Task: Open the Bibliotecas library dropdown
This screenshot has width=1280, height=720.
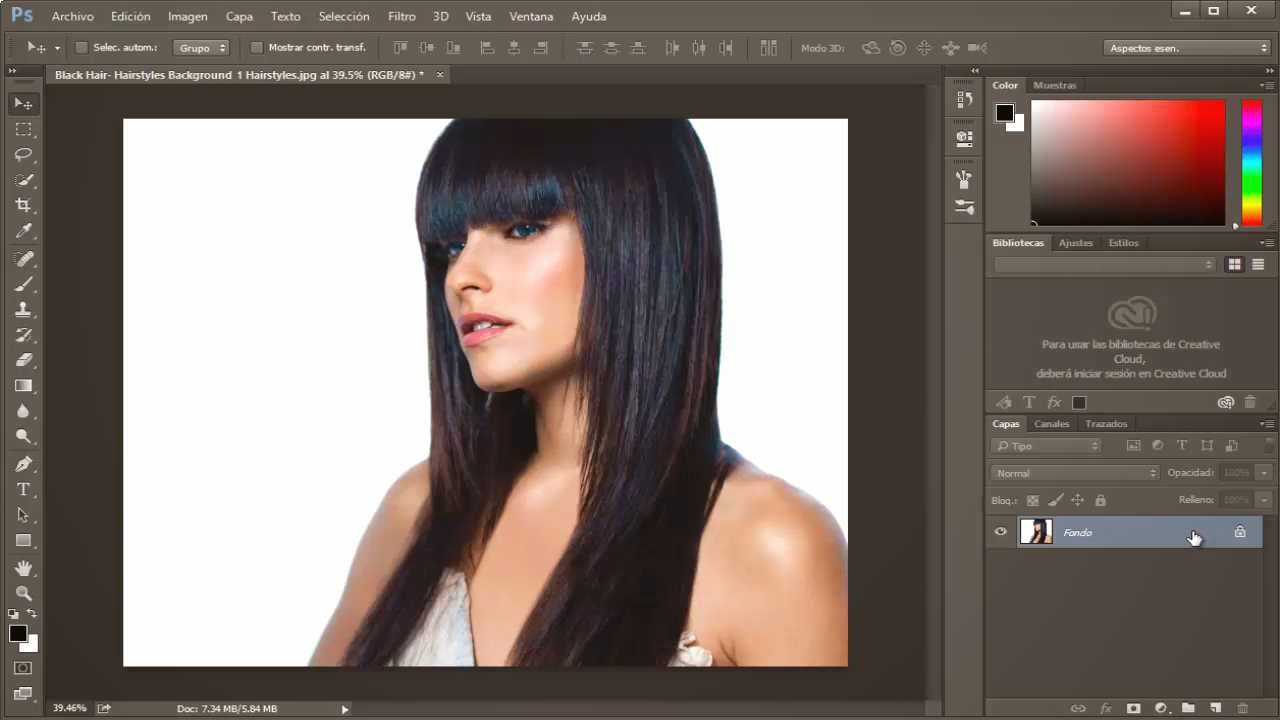Action: (x=1105, y=264)
